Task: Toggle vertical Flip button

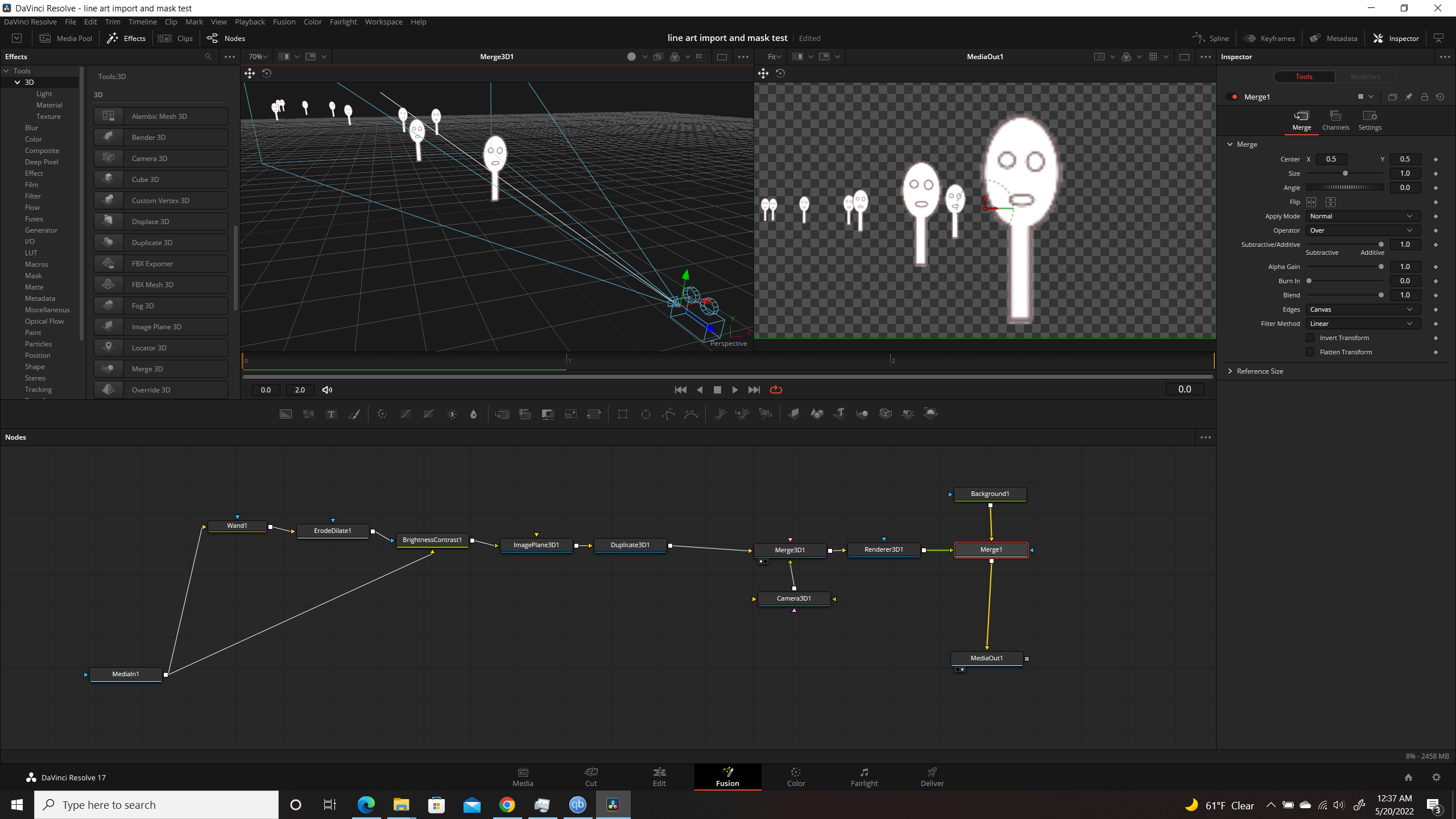Action: [1330, 202]
